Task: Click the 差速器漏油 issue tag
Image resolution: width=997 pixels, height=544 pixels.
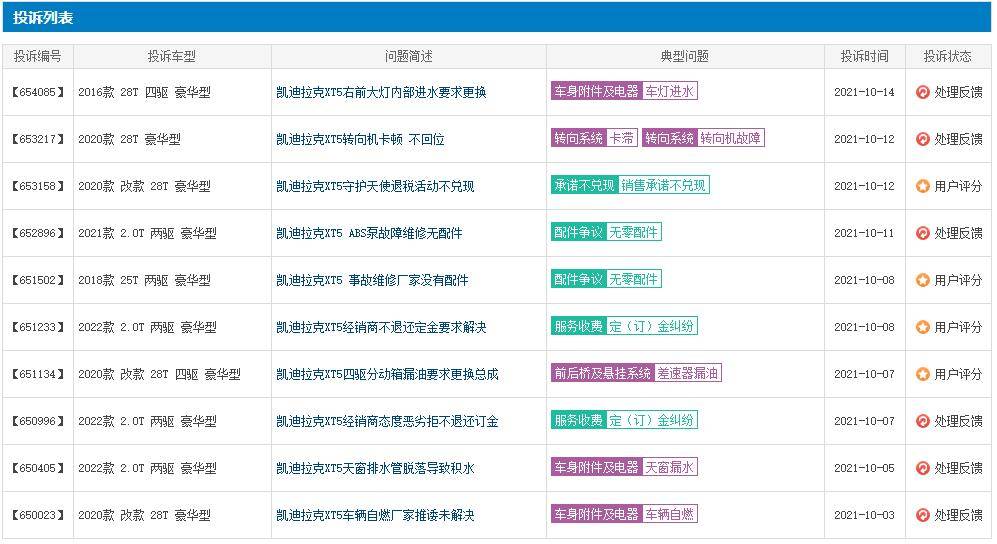Action: [x=687, y=374]
